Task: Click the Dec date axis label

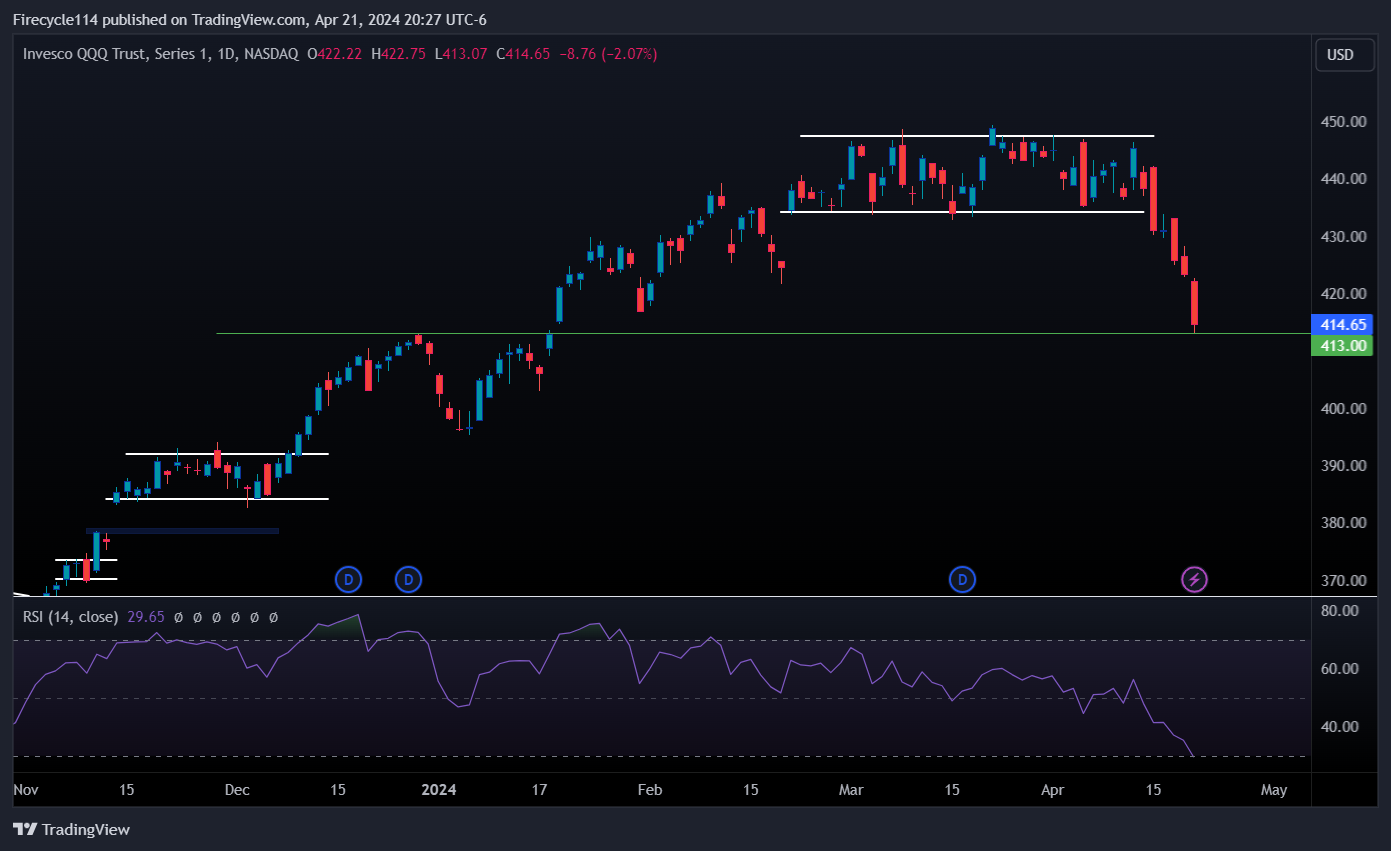Action: click(237, 790)
